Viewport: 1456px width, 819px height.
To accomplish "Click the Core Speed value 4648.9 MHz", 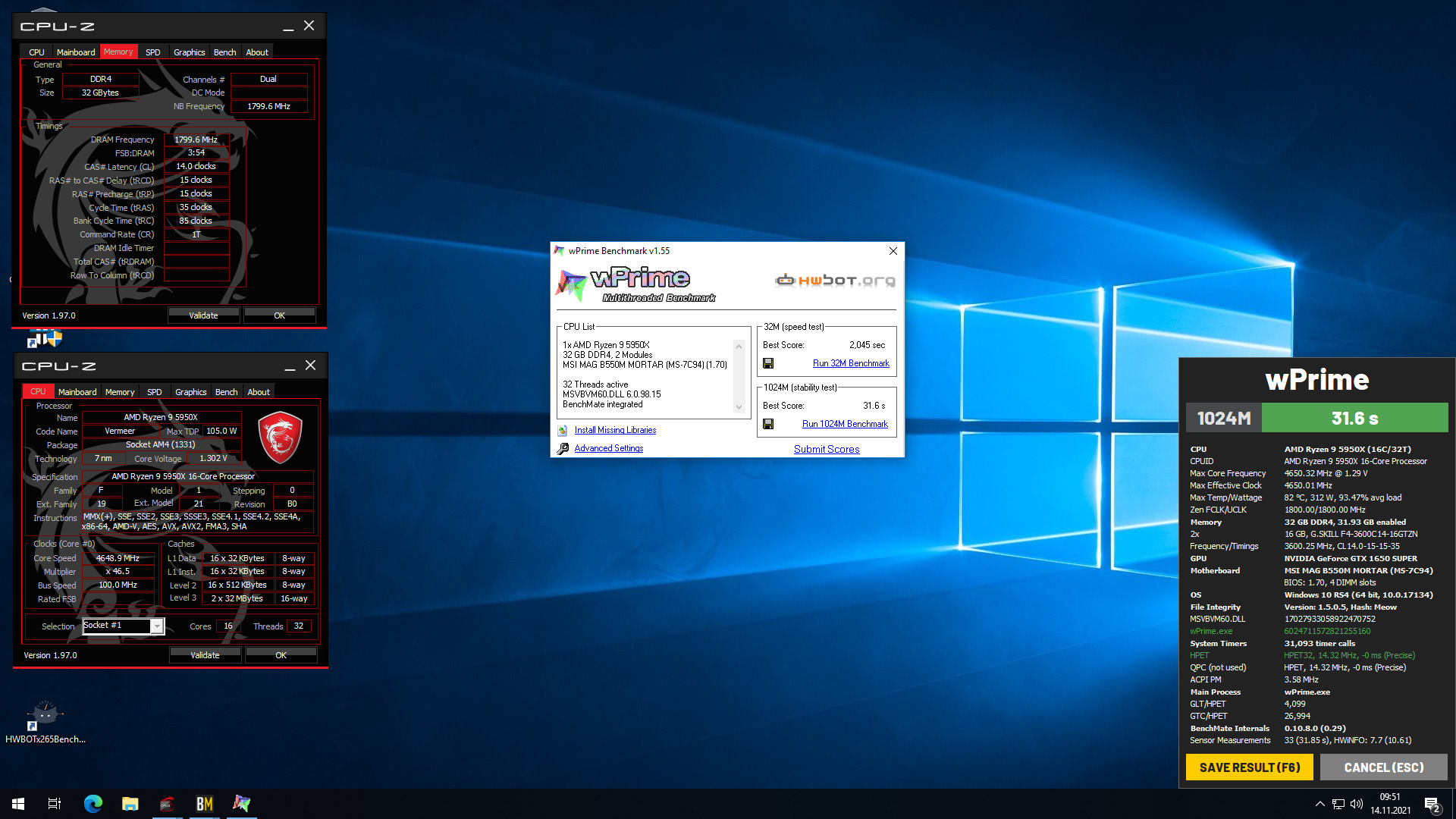I will pos(118,558).
